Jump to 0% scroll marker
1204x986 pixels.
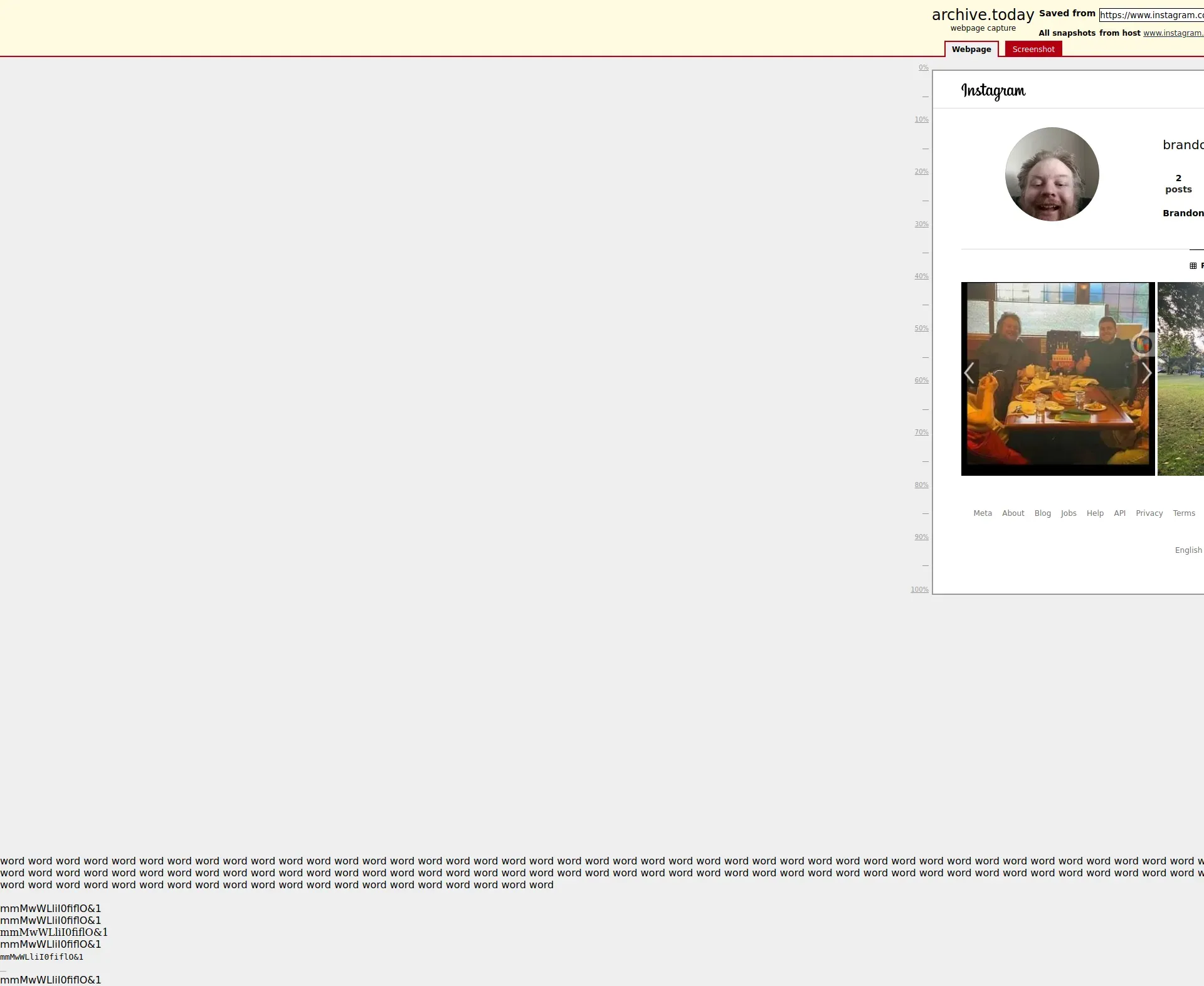tap(923, 68)
